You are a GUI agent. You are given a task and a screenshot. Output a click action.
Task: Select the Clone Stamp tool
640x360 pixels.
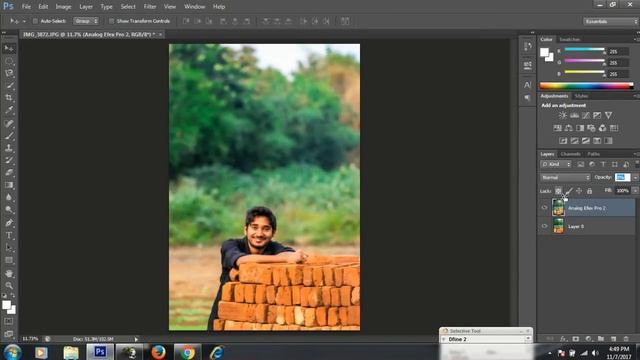[x=9, y=148]
